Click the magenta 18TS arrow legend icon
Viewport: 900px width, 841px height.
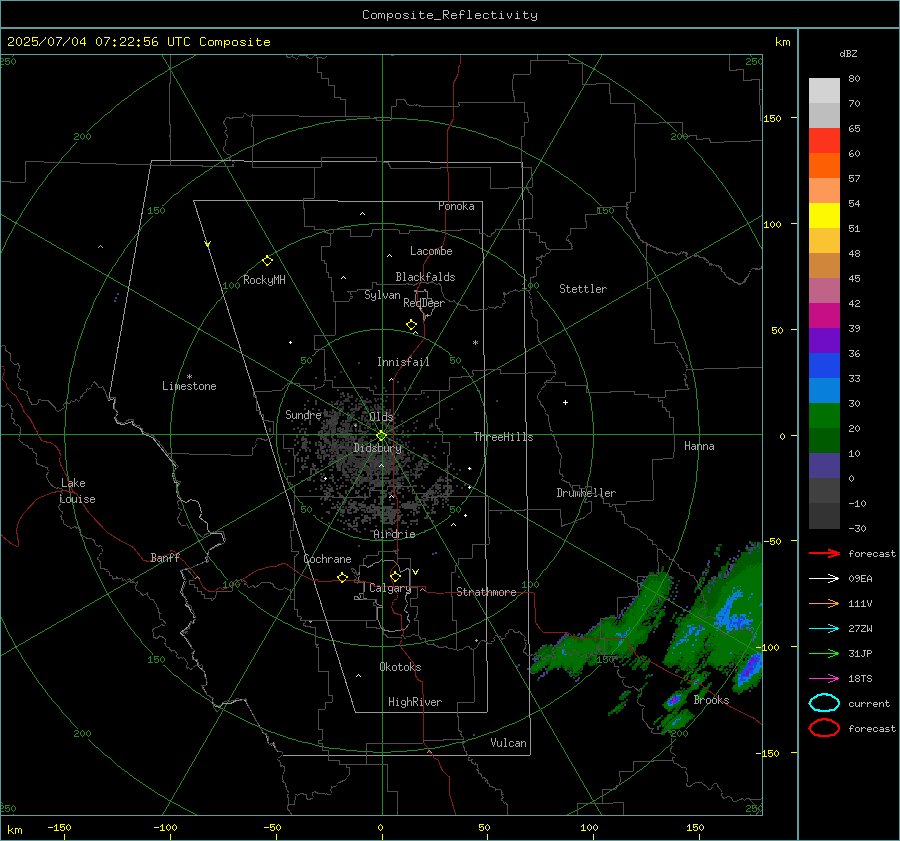(x=824, y=679)
